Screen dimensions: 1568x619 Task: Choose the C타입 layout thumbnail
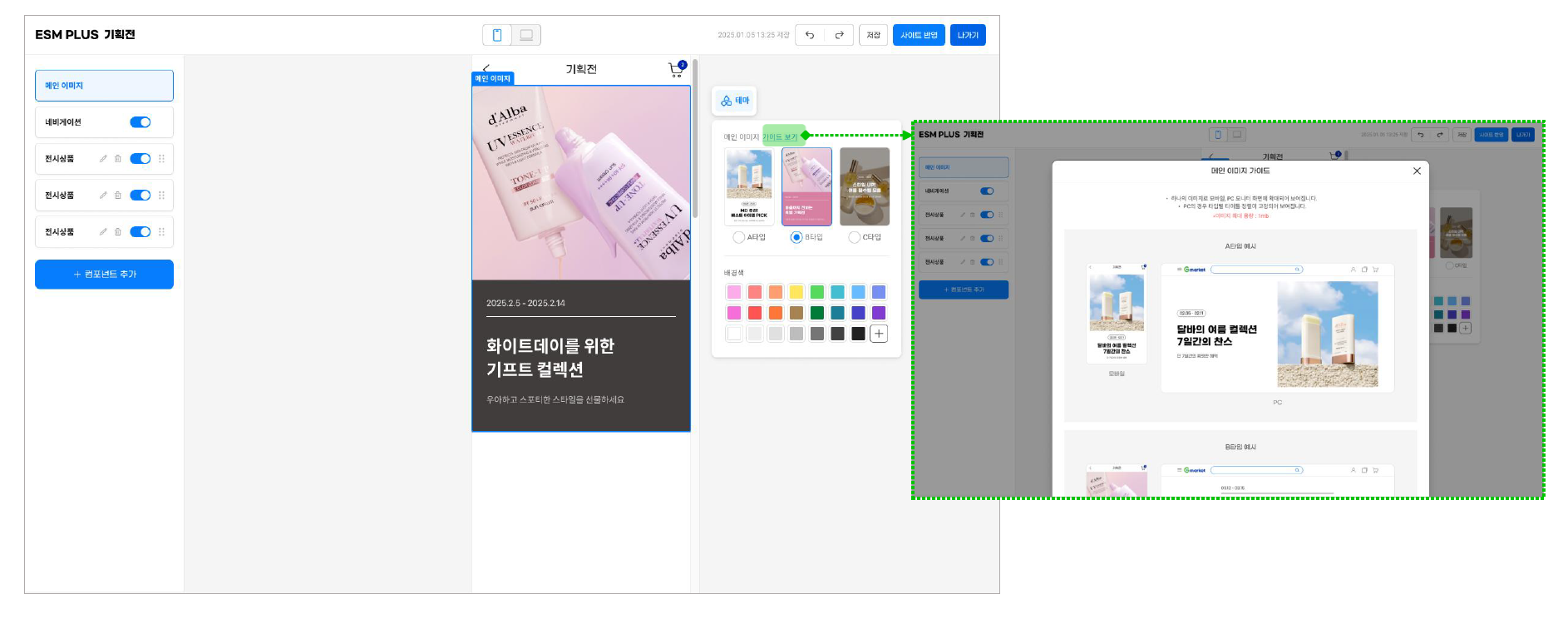click(865, 186)
